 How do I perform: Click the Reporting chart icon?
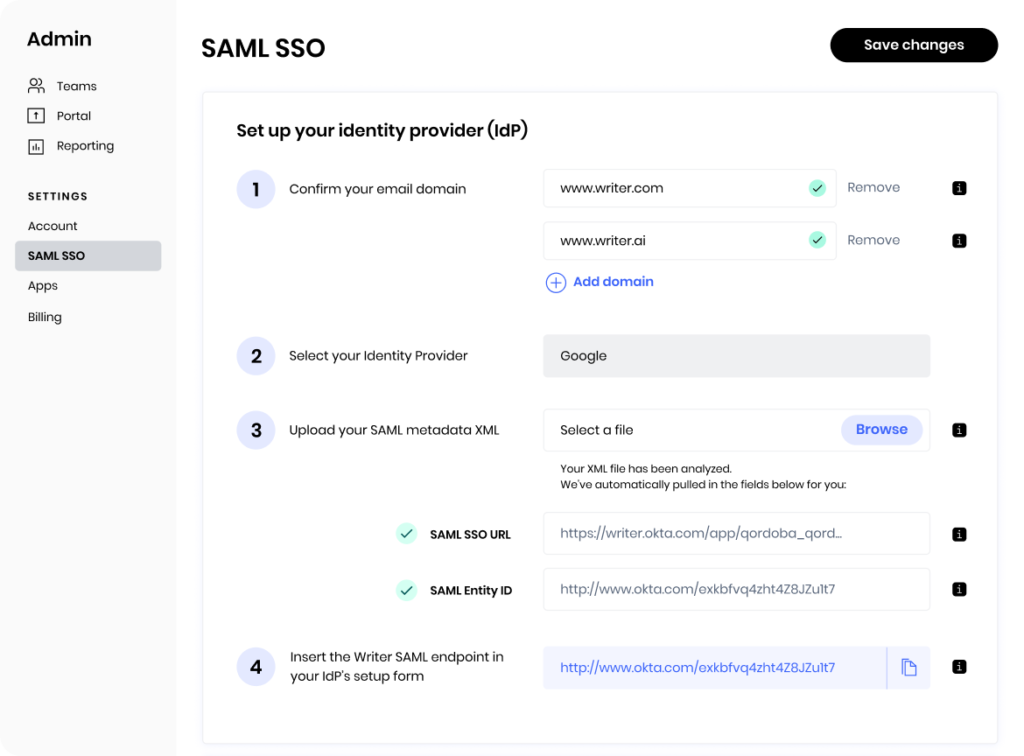click(x=36, y=146)
